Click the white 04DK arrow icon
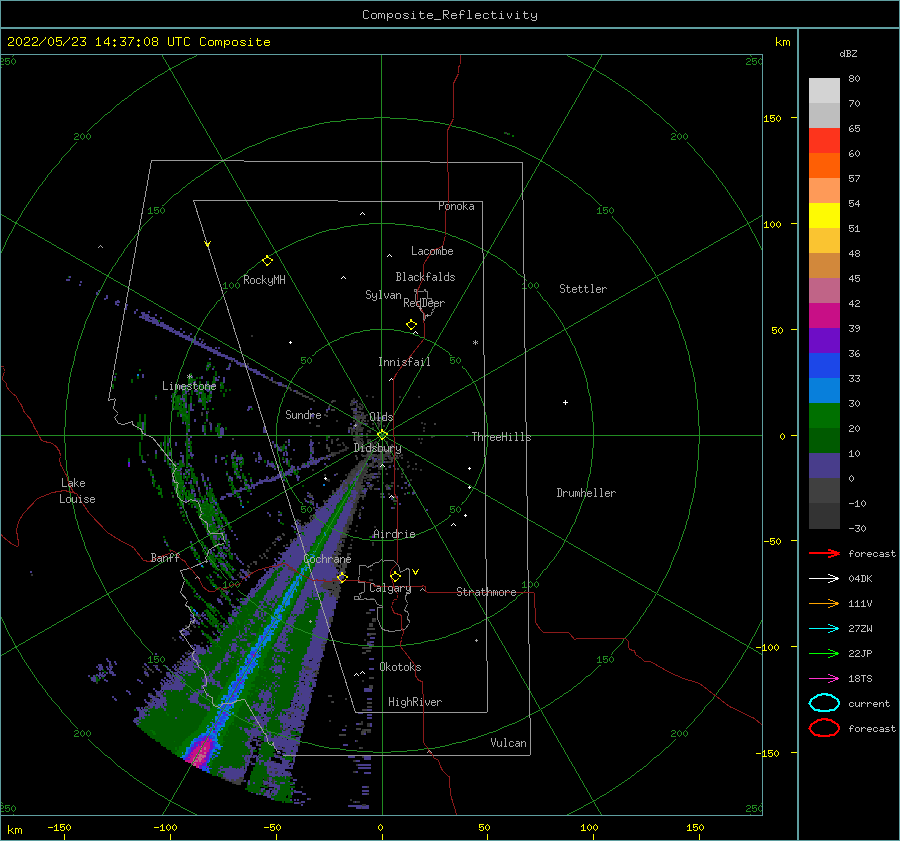900x841 pixels. [824, 578]
